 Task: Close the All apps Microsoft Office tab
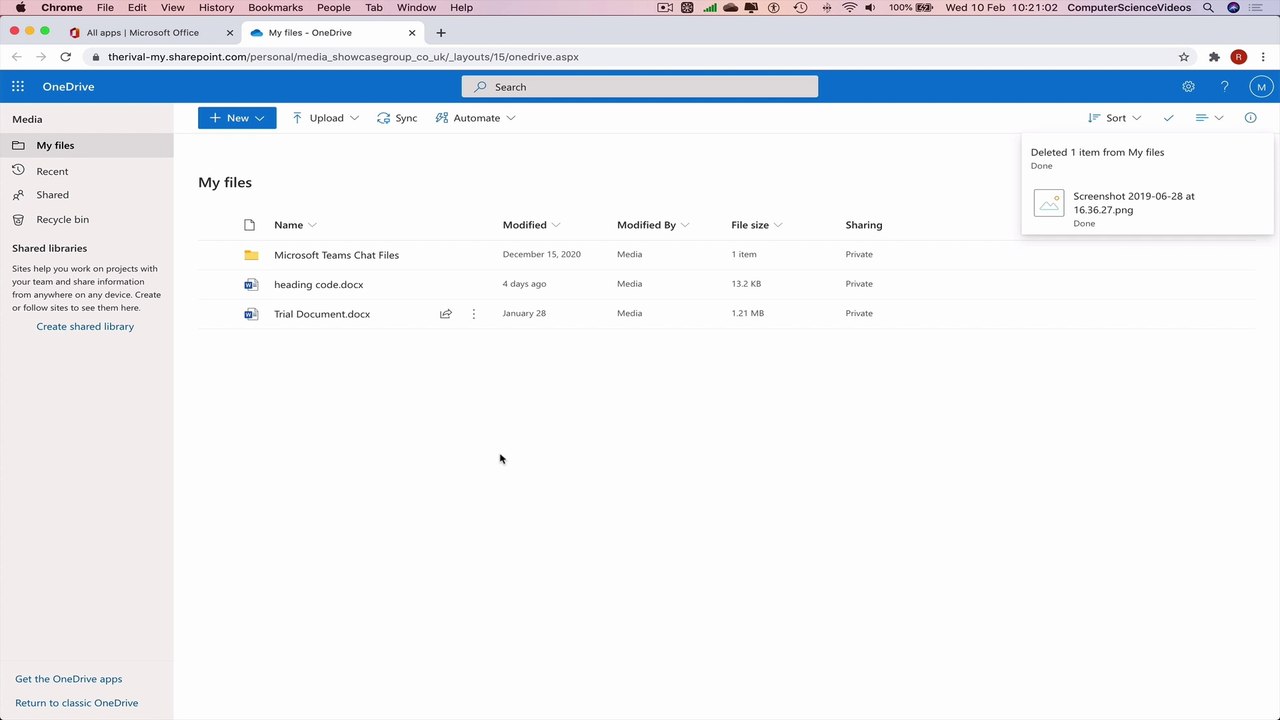[x=230, y=33]
